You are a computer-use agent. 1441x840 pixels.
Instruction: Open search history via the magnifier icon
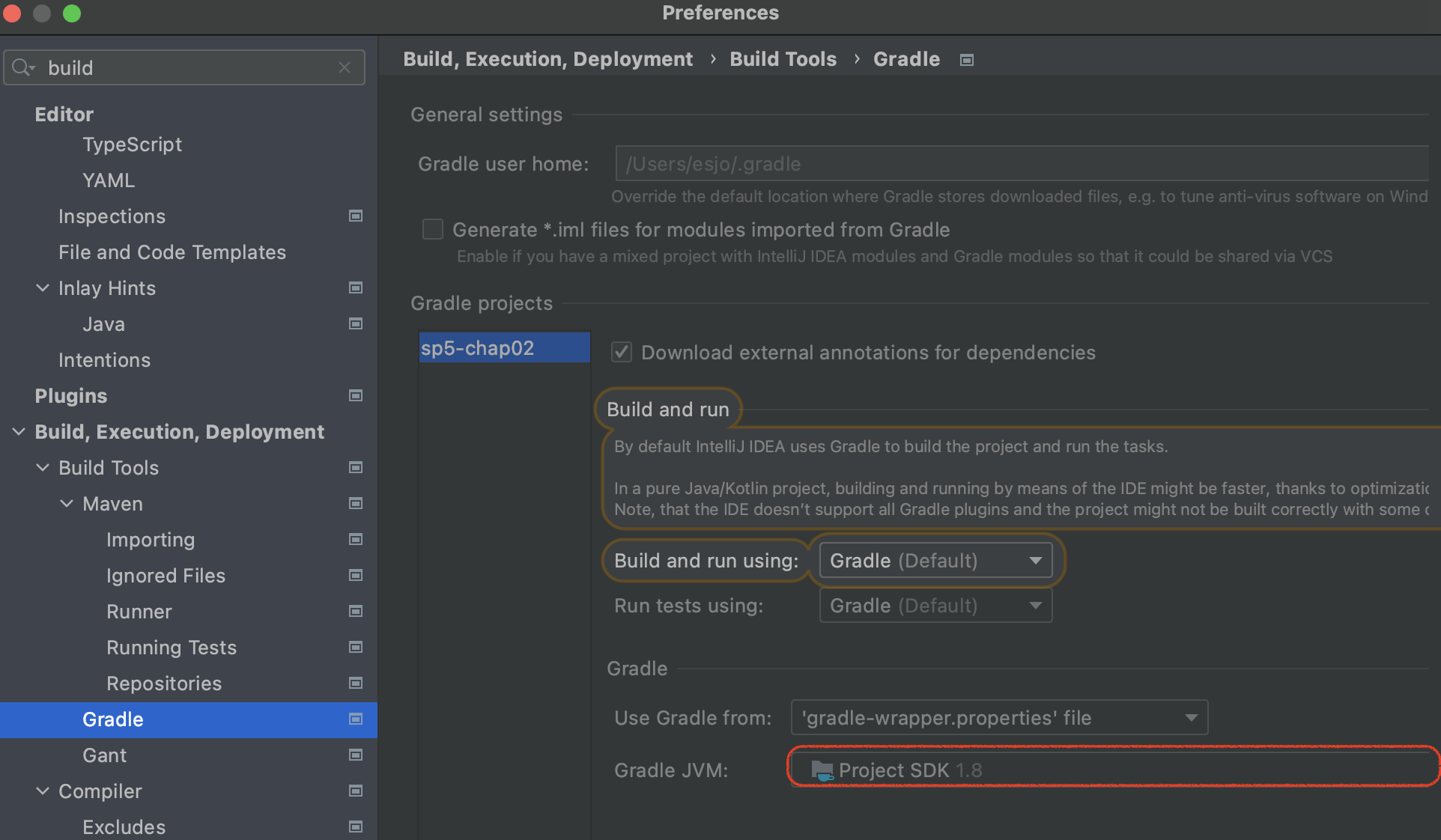(x=22, y=67)
